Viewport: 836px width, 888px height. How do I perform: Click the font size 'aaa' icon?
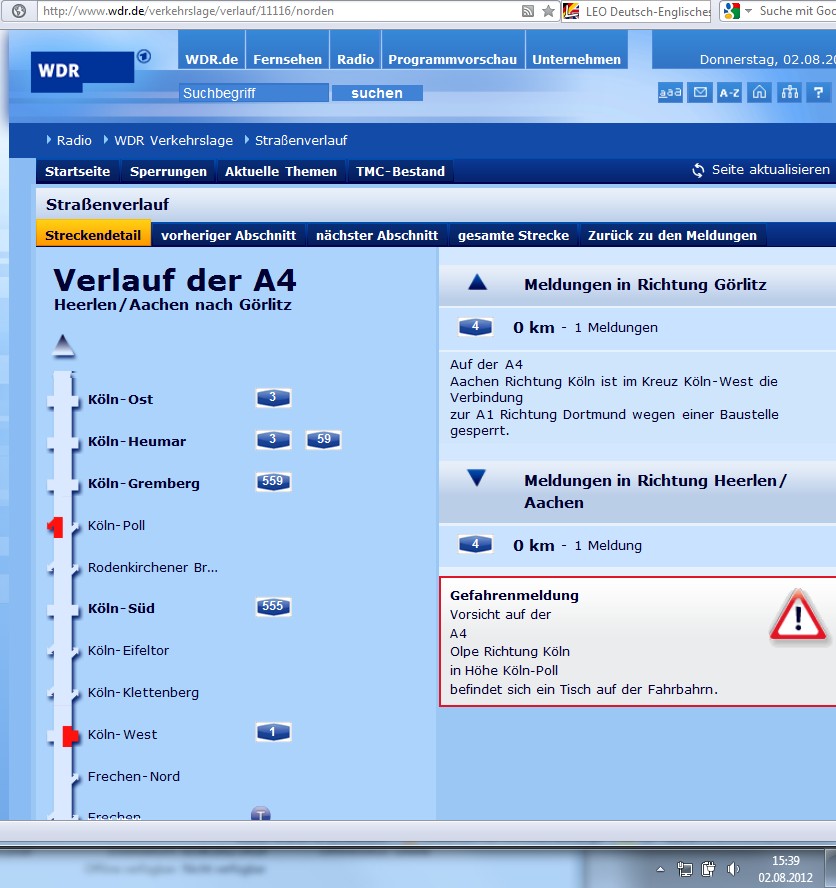670,93
